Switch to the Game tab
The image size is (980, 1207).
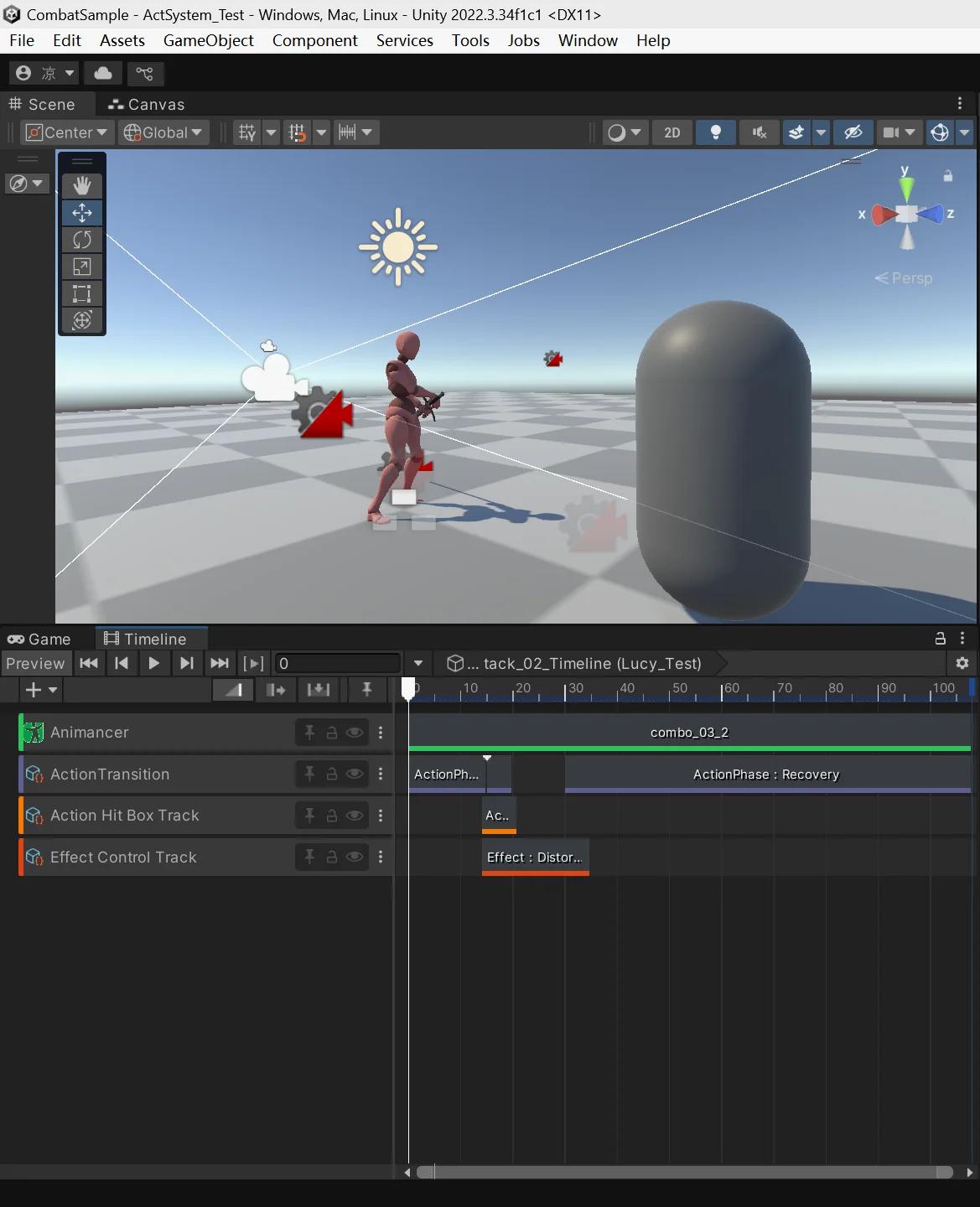39,639
